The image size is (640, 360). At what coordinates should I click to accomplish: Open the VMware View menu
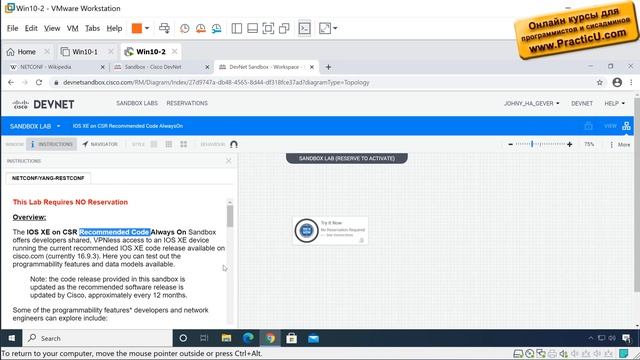pyautogui.click(x=52, y=28)
